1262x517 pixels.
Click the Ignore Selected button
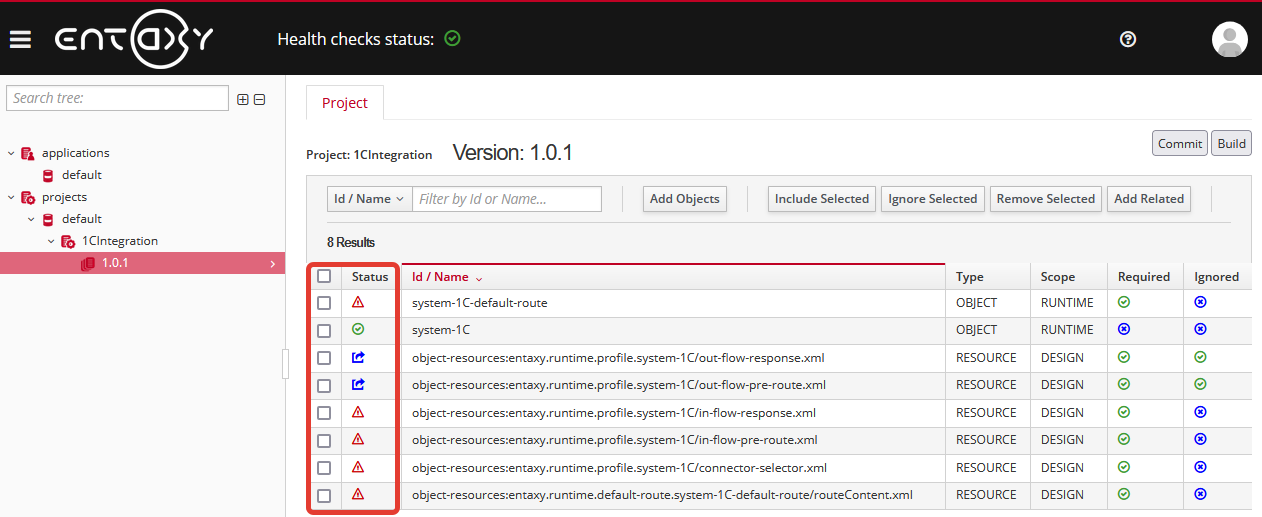click(933, 199)
